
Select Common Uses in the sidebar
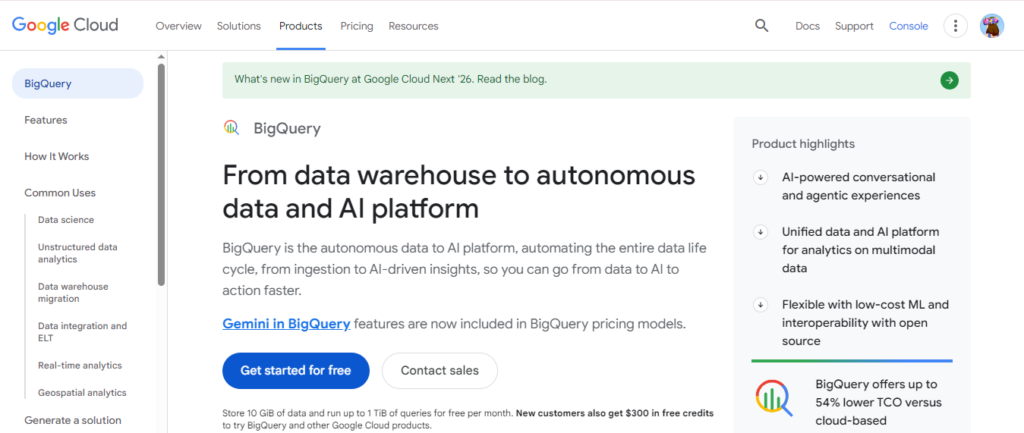pos(60,193)
